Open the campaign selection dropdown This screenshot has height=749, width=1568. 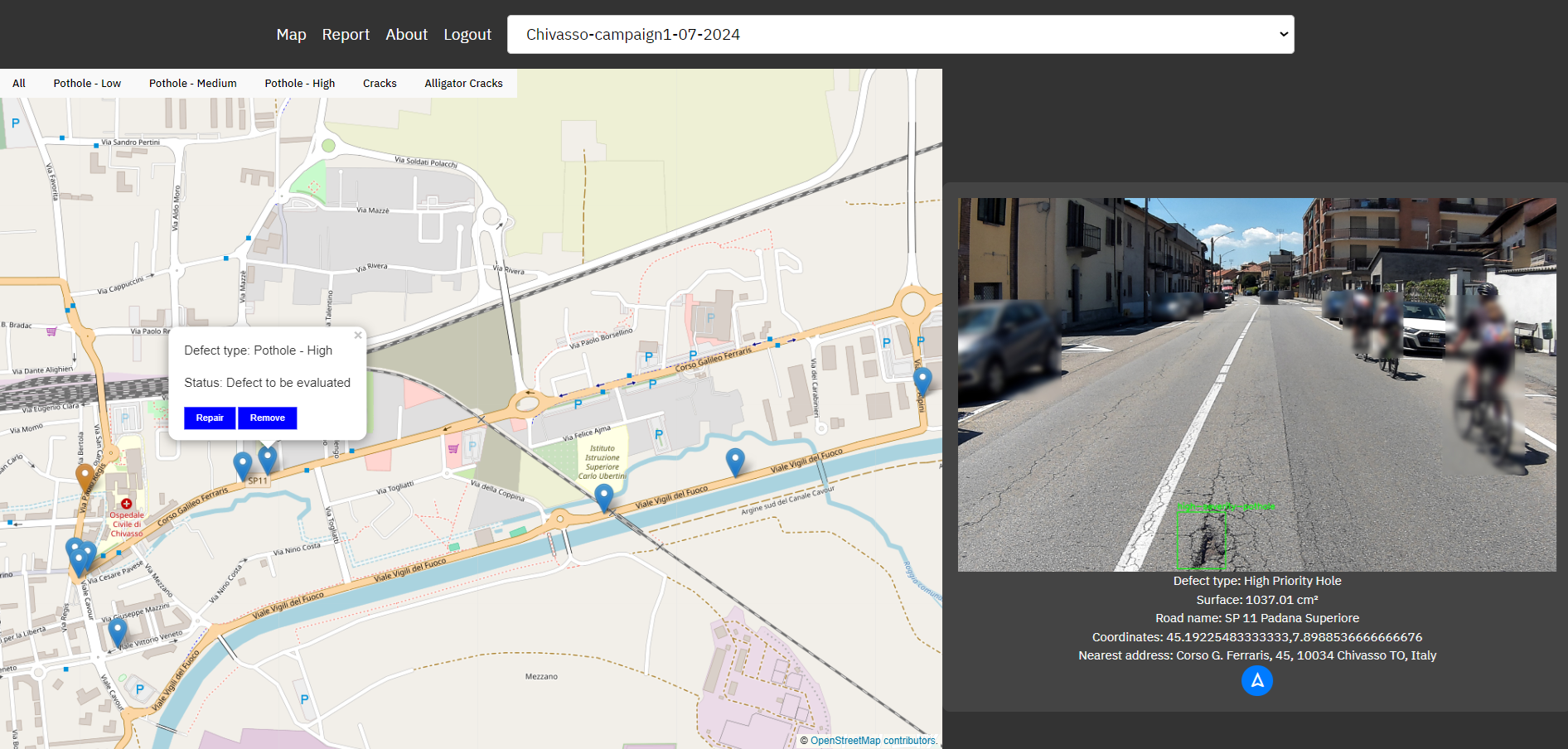pyautogui.click(x=900, y=35)
